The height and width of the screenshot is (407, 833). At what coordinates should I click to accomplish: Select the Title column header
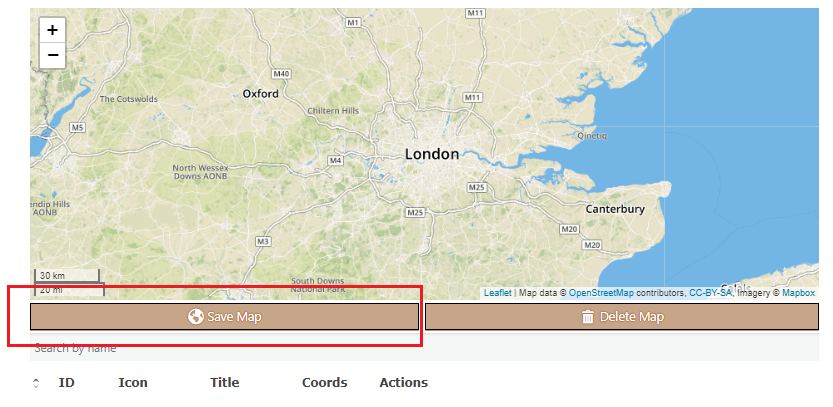[x=224, y=383]
